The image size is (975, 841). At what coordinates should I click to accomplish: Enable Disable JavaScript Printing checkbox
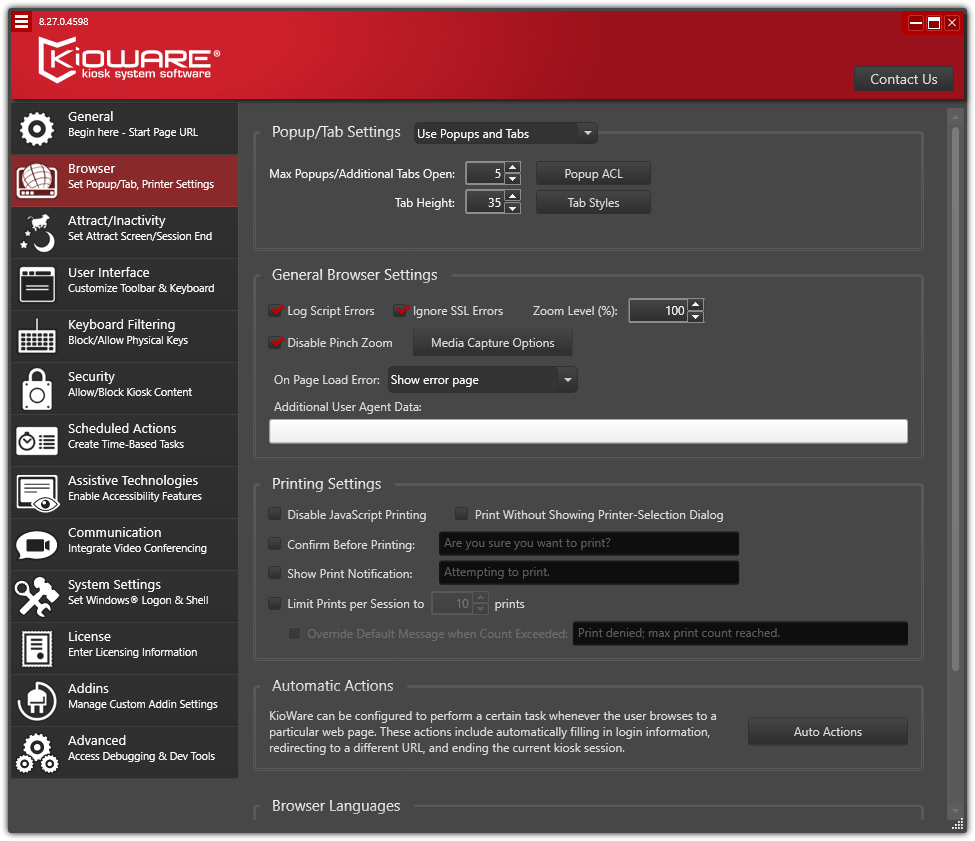(274, 513)
